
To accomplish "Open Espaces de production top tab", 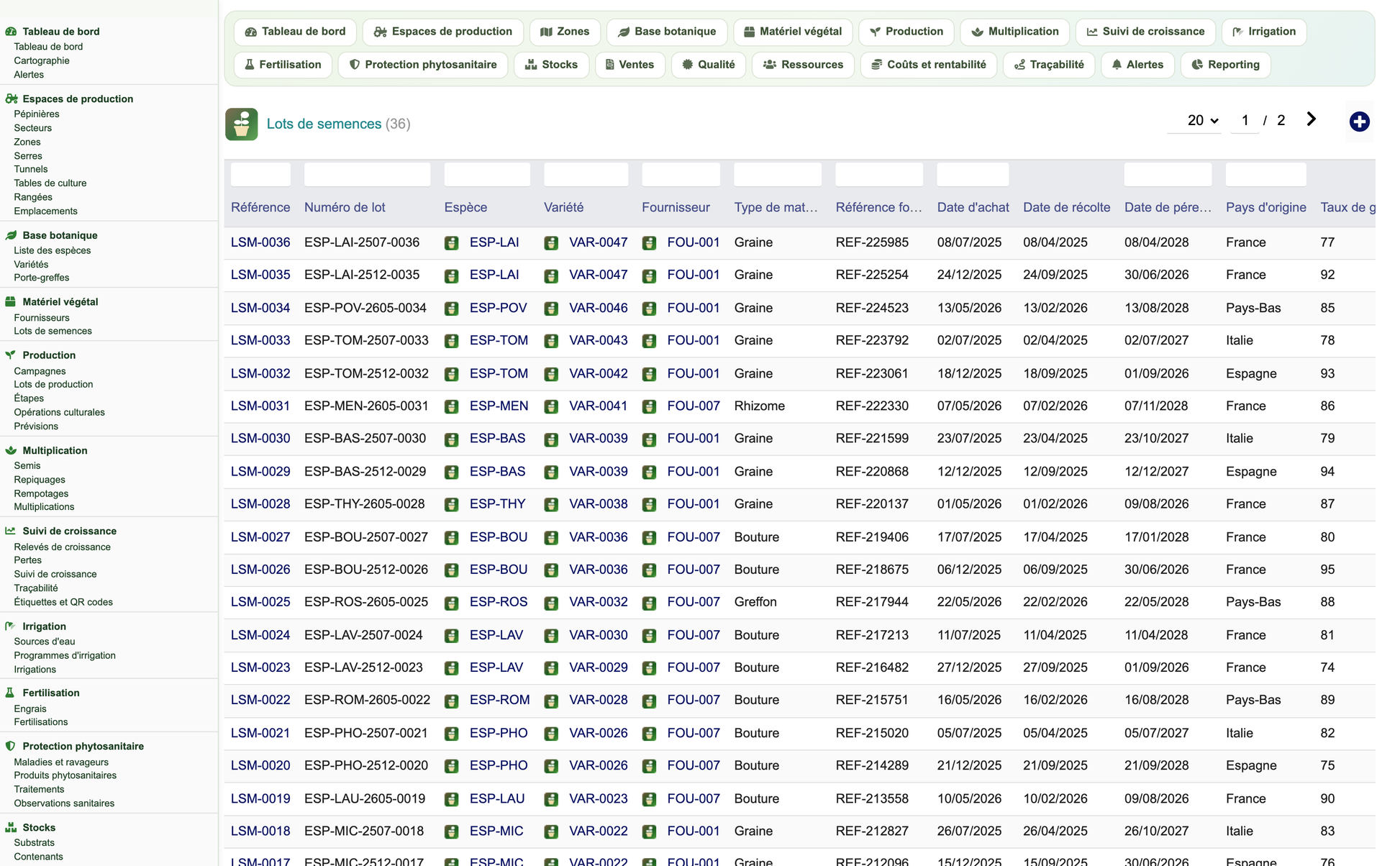I will (x=443, y=32).
